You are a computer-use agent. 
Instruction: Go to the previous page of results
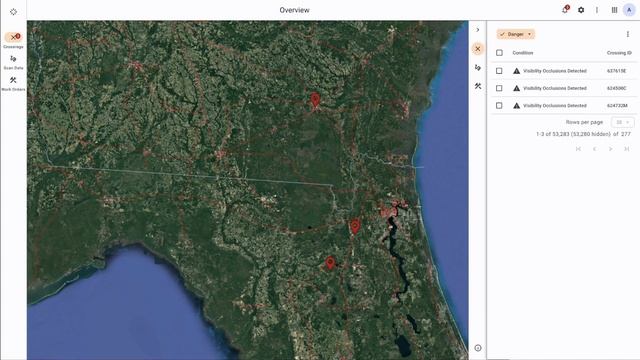594,149
